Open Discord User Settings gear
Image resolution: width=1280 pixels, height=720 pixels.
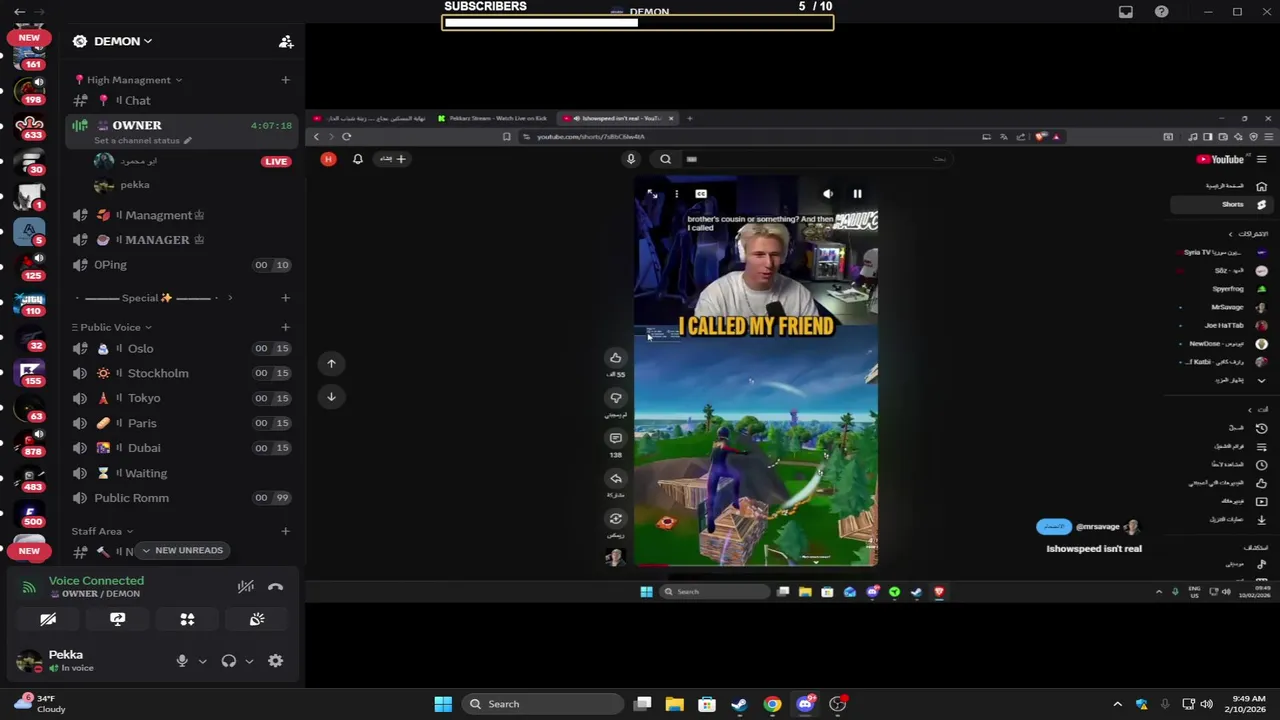[275, 661]
